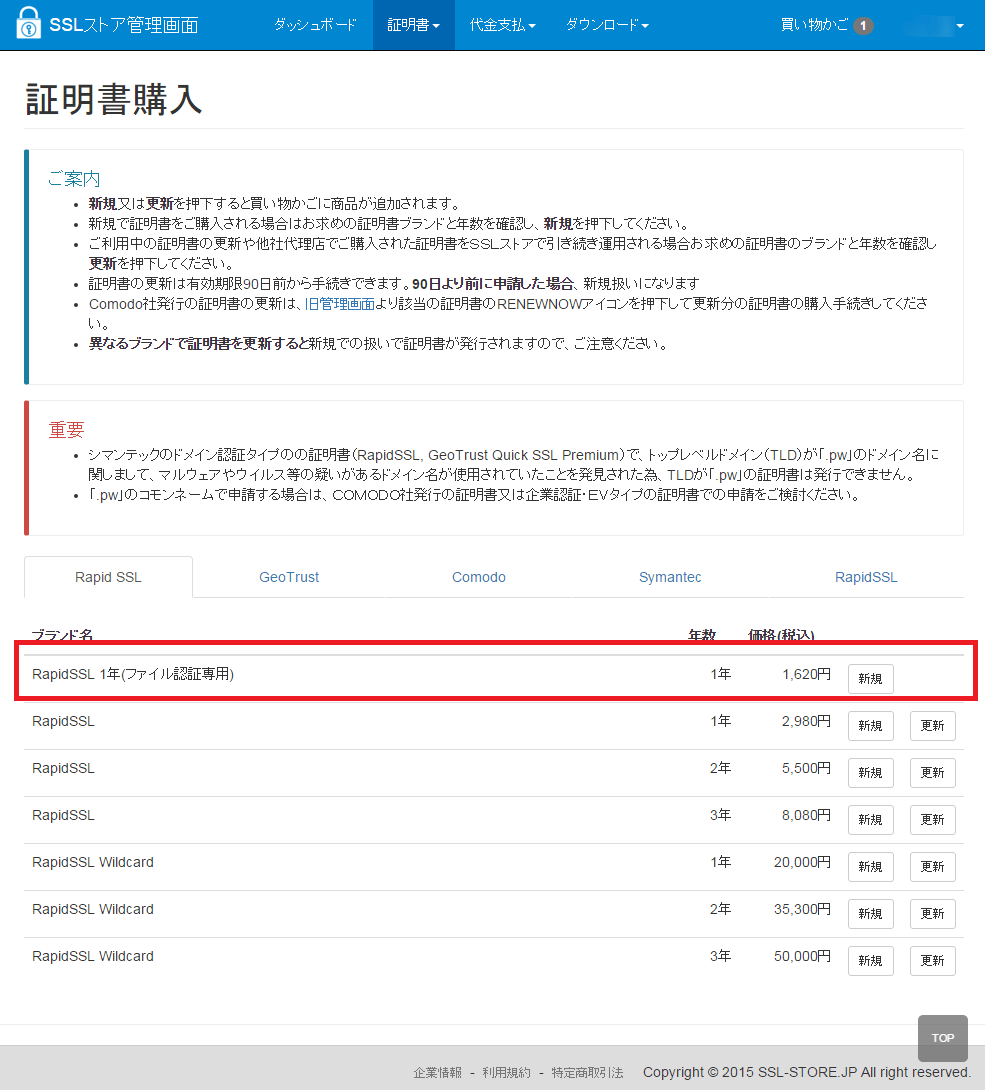Open the 特定商取引法 footer link
This screenshot has width=985, height=1090.
[x=587, y=1073]
